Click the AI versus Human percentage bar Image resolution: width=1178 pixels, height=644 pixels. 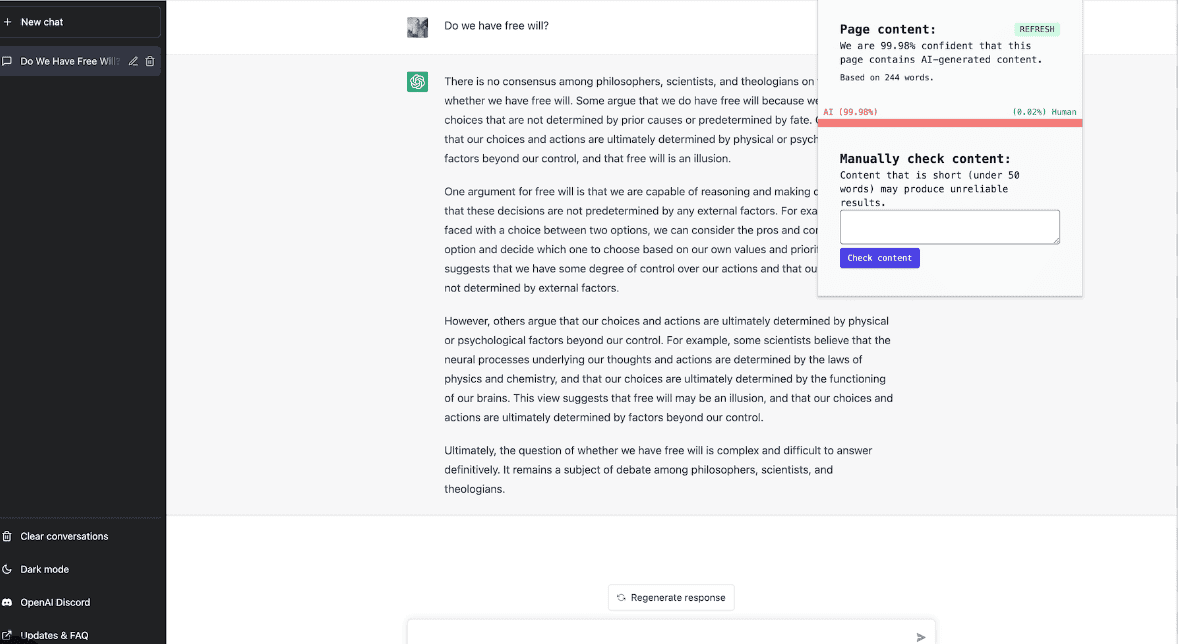(950, 123)
